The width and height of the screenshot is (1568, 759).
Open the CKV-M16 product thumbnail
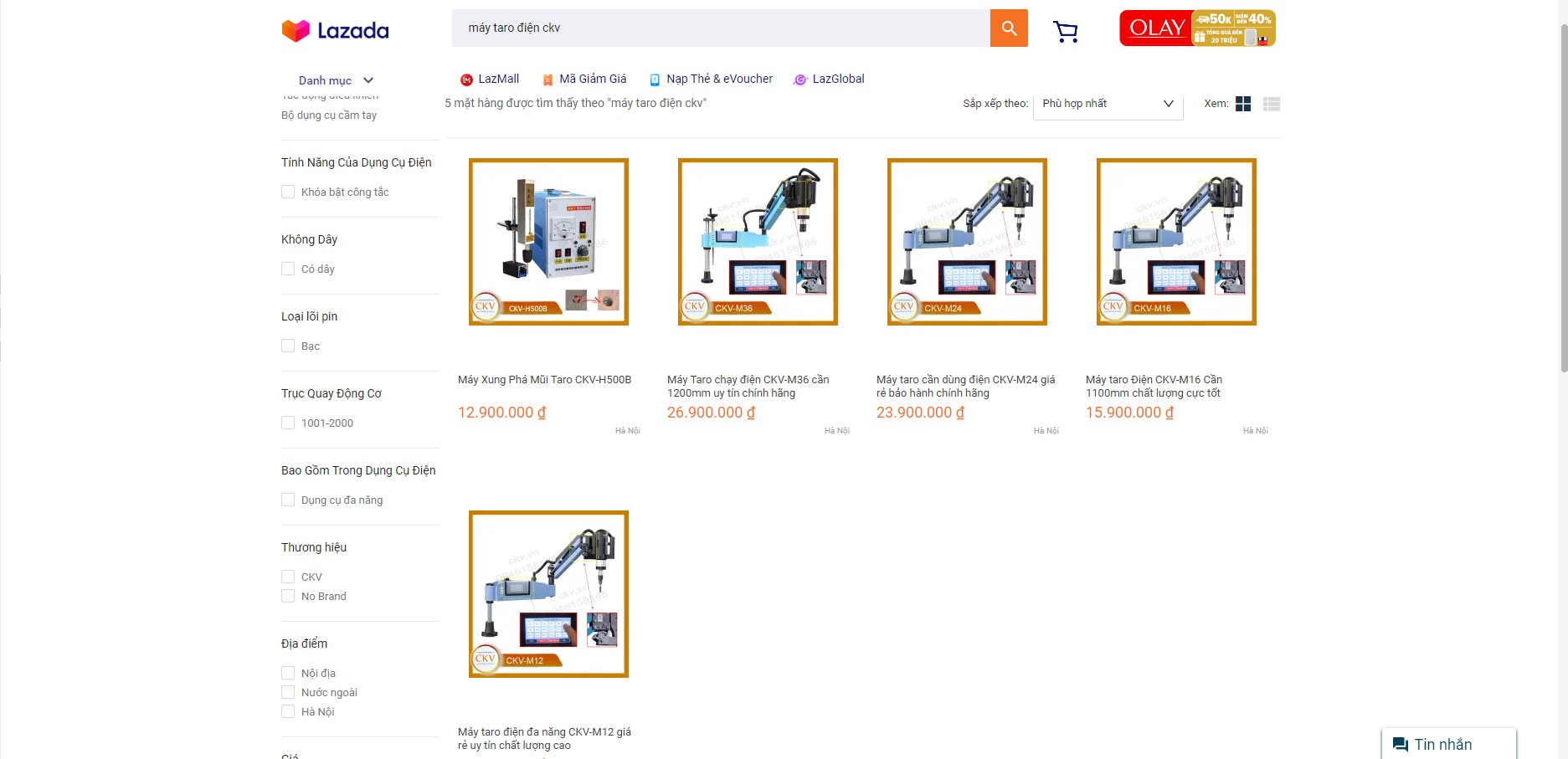point(1176,242)
